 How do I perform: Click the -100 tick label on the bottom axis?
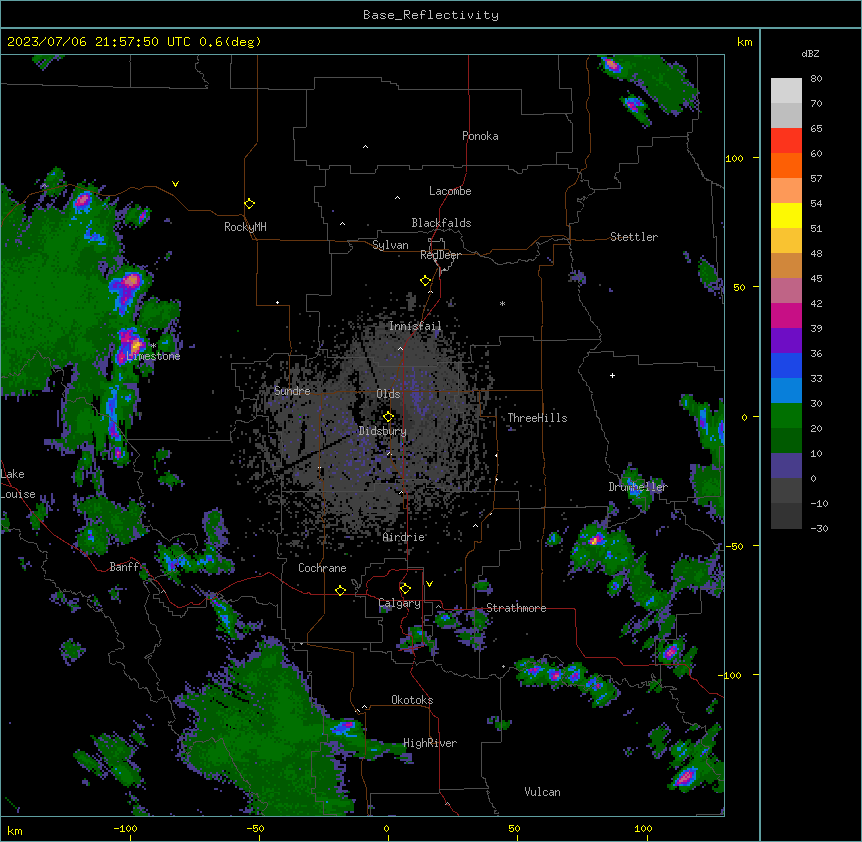click(x=125, y=828)
